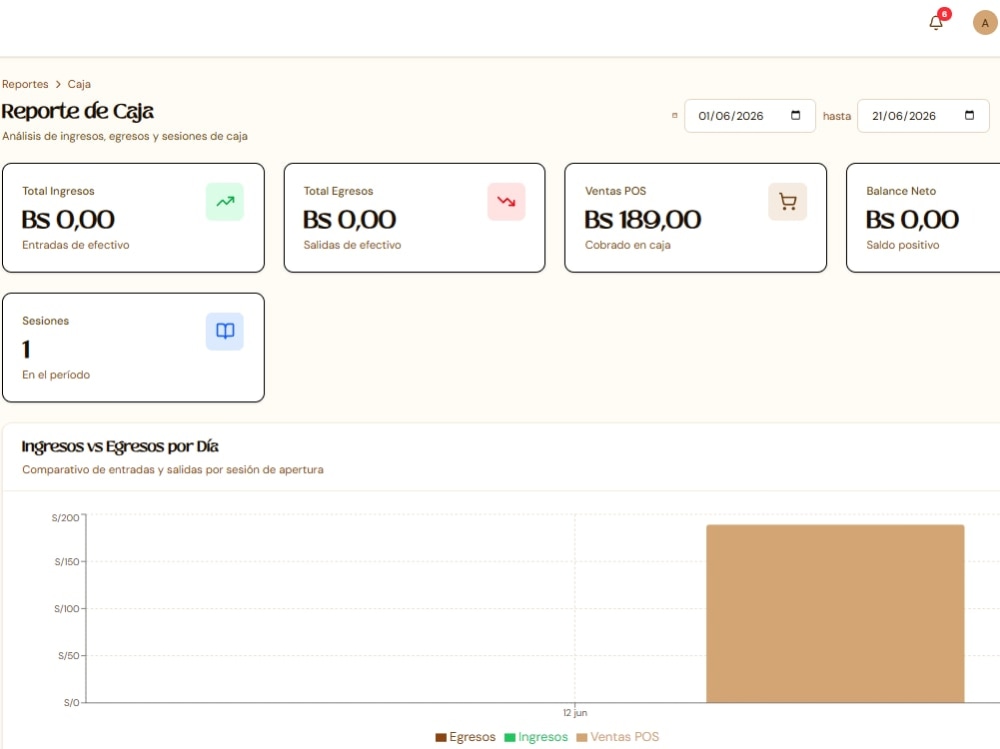Click 'En el período' caption
The width and height of the screenshot is (1000, 749).
56,374
